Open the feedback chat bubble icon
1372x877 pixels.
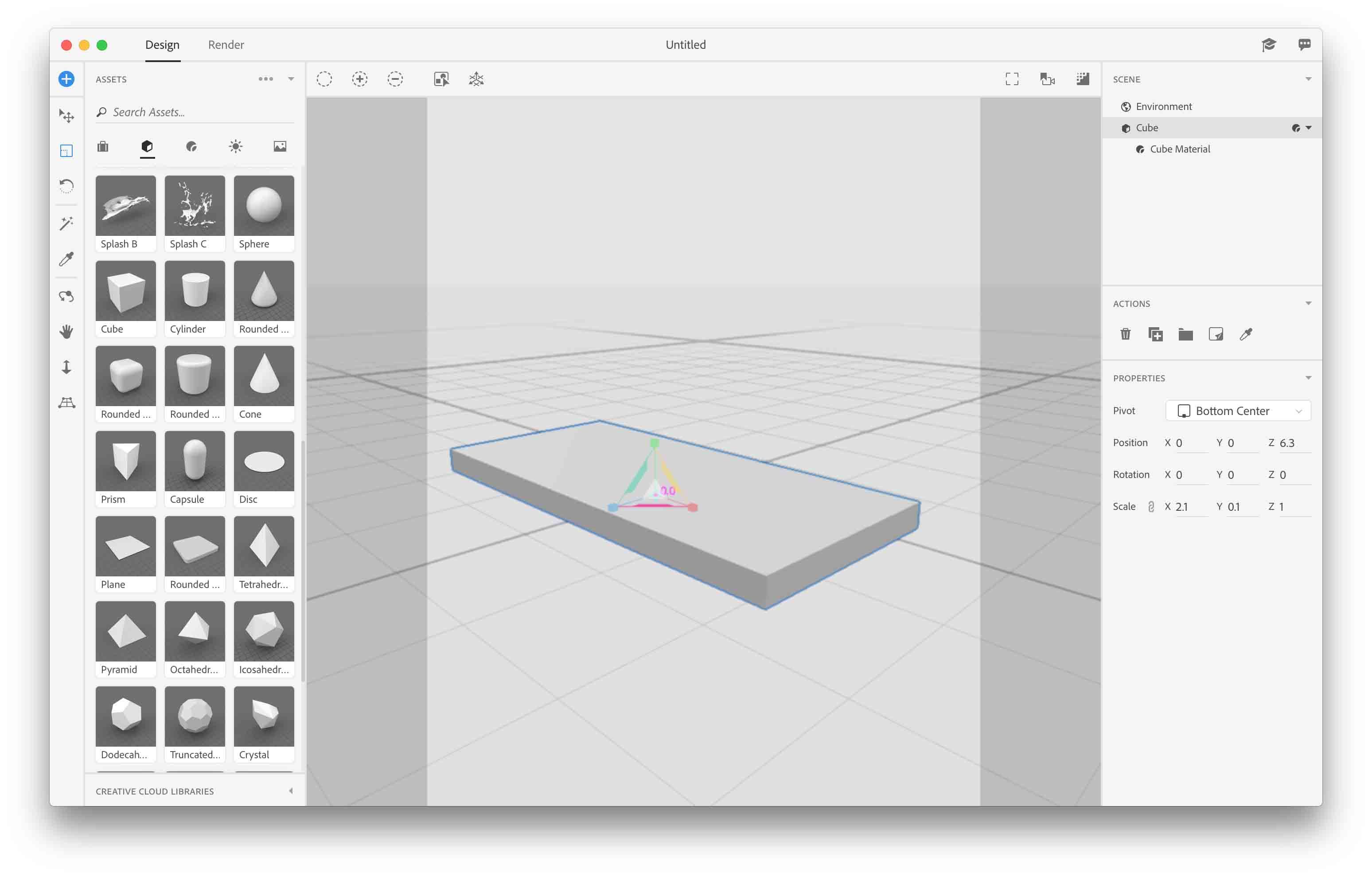(x=1304, y=44)
